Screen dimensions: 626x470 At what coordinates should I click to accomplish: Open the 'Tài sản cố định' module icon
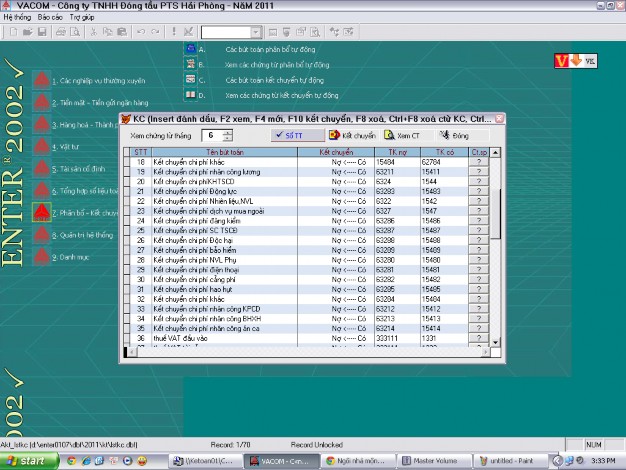click(41, 168)
